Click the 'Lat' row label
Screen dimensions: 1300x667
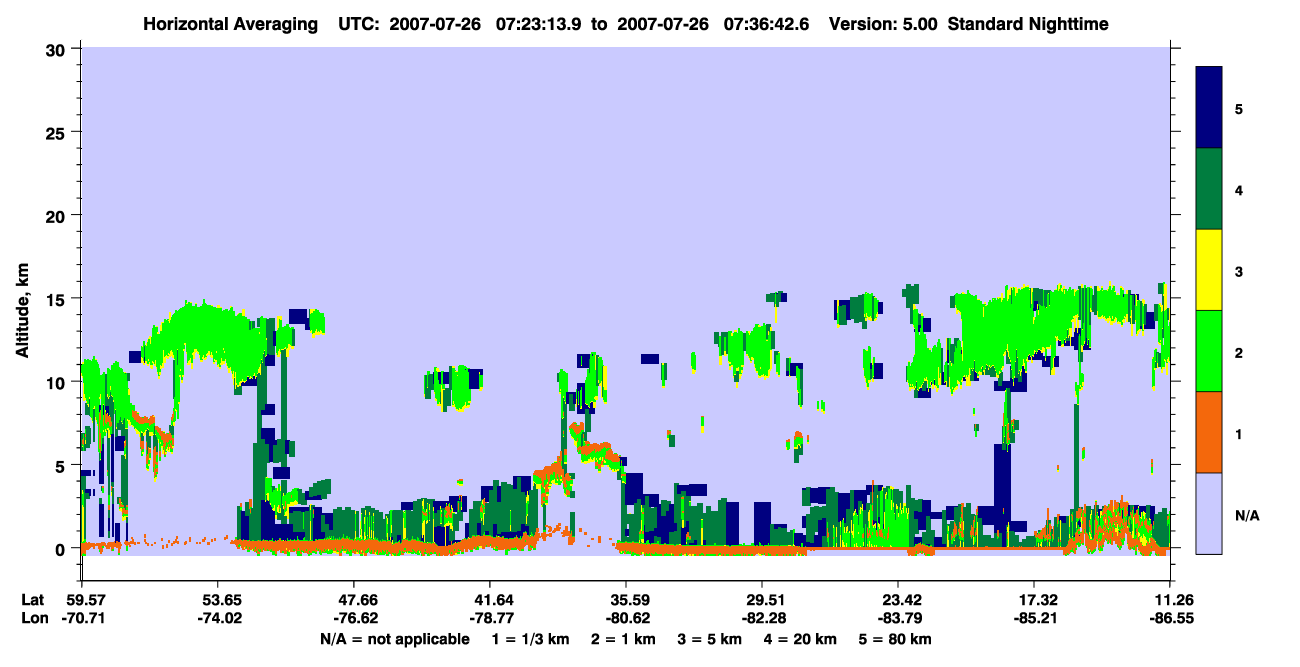click(x=33, y=600)
